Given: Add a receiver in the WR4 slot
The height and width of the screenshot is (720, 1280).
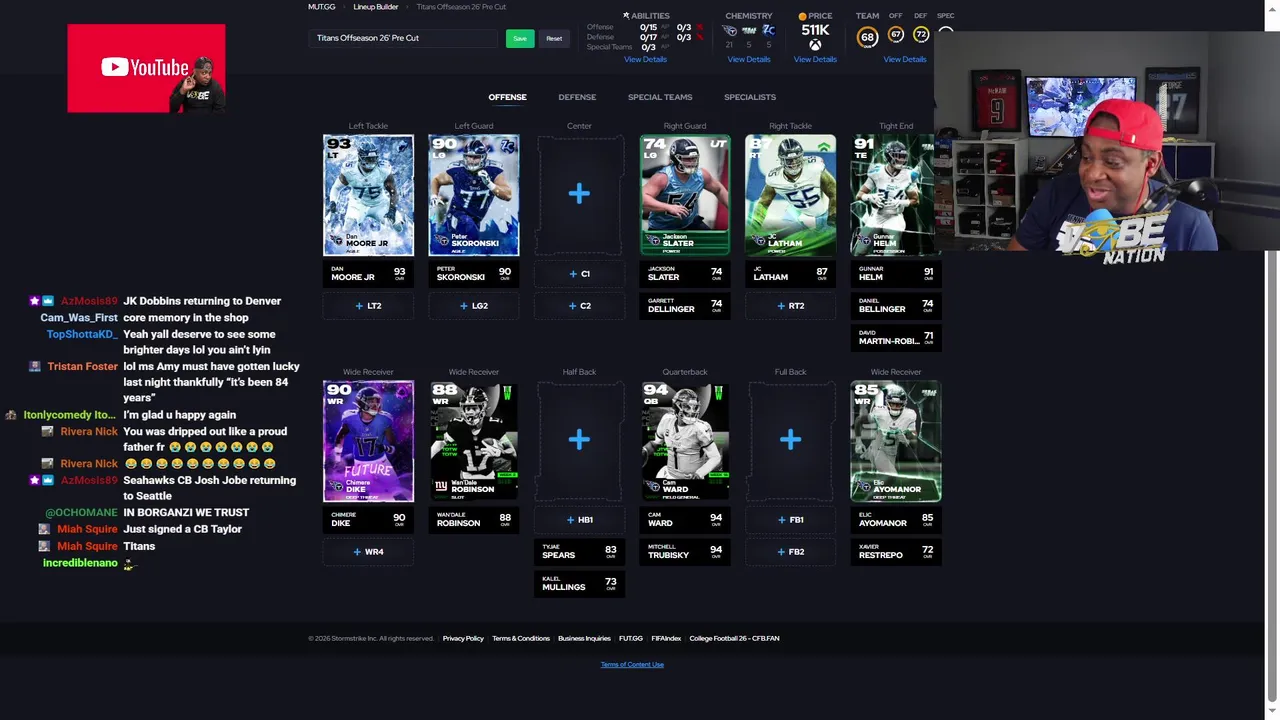Looking at the screenshot, I should 368,552.
